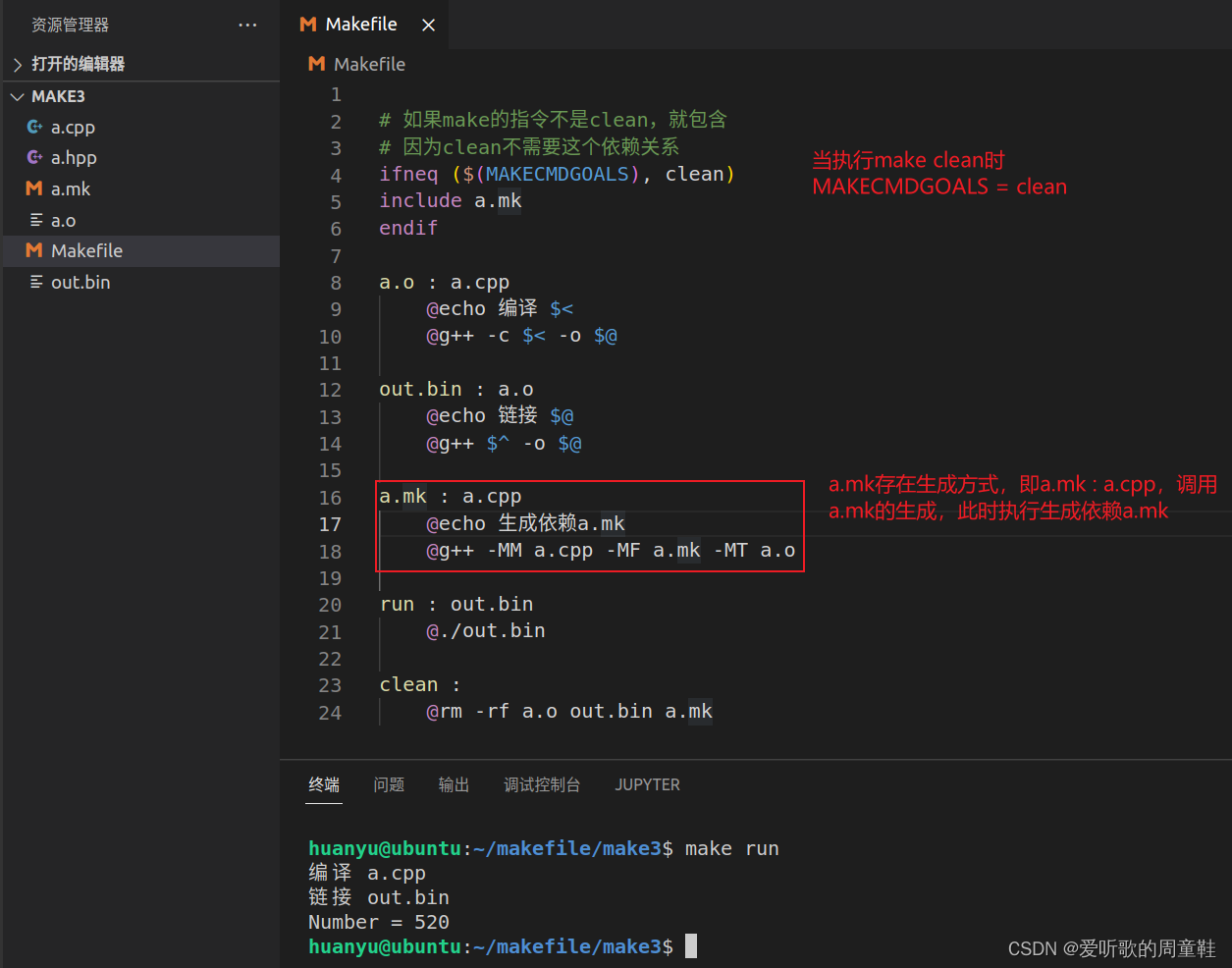1232x968 pixels.
Task: Click the 'clean :' target line
Action: coord(420,684)
